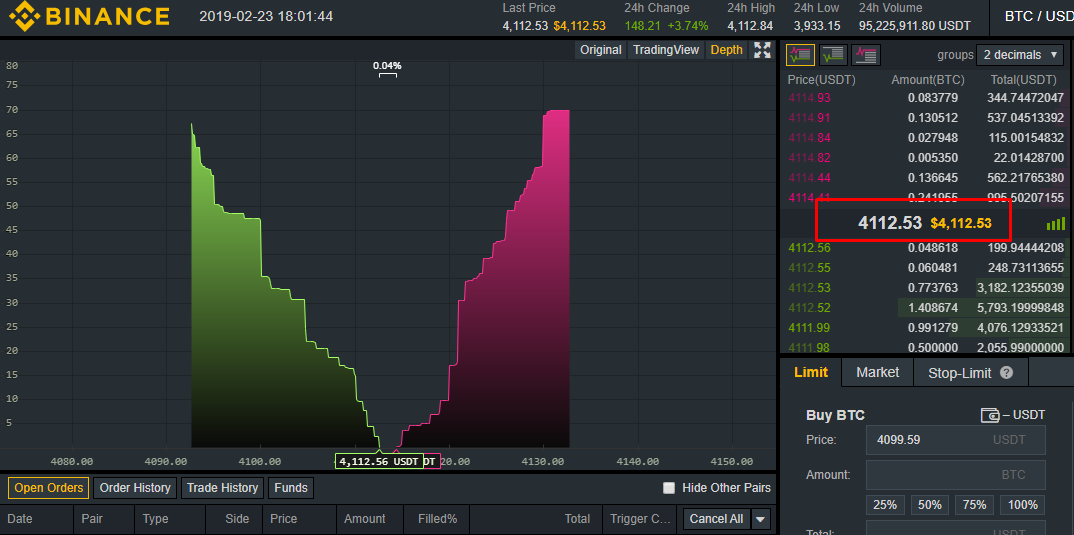
Task: Click the 24h Low value 3,933.15
Action: point(817,26)
